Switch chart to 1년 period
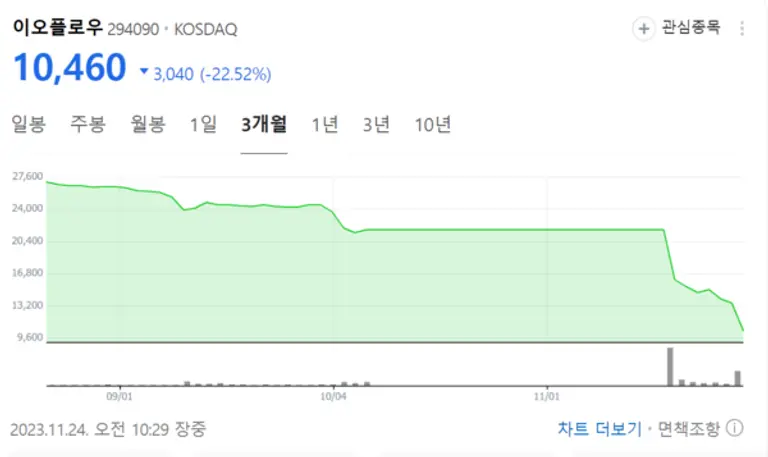This screenshot has height=457, width=768. point(325,125)
